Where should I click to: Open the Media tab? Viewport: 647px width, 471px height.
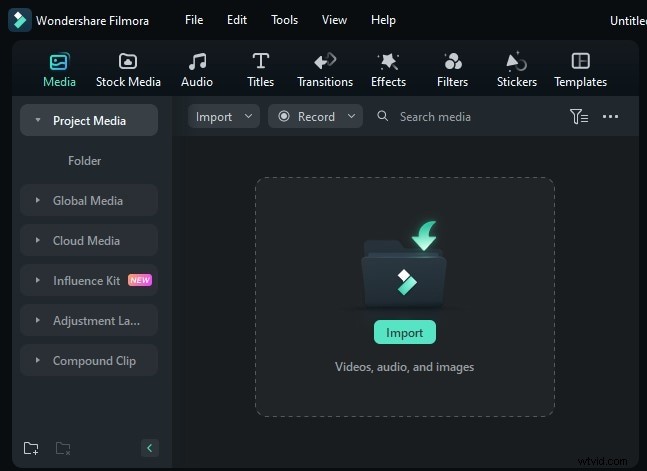[x=59, y=70]
